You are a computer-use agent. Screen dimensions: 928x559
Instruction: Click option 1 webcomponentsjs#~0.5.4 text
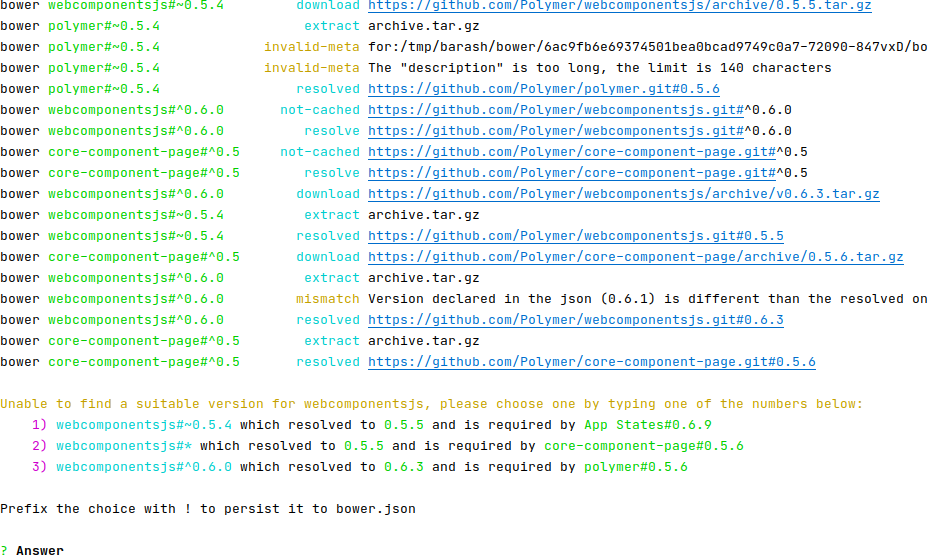tap(144, 425)
